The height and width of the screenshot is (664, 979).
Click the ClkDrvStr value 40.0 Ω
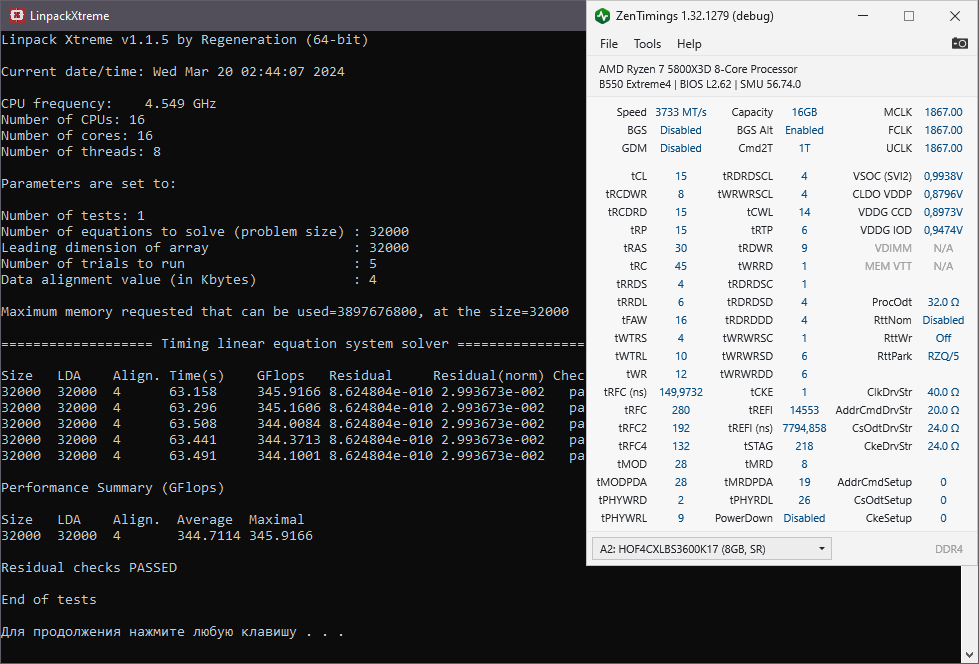pyautogui.click(x=943, y=392)
